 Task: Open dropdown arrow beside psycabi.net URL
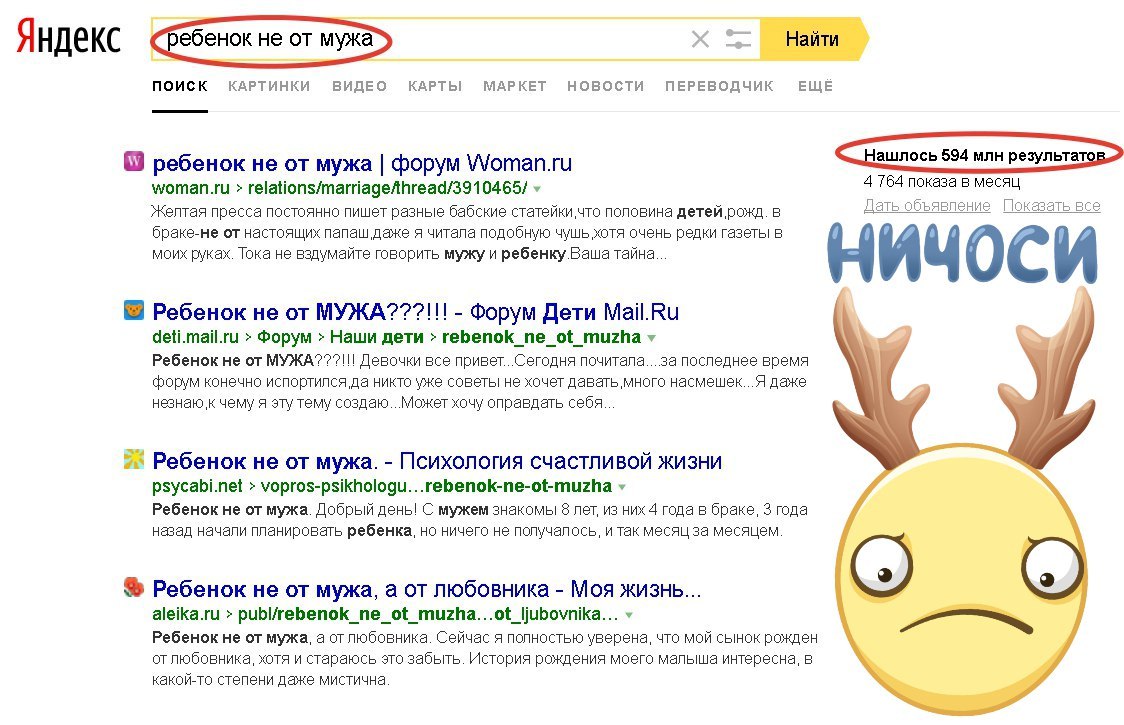pos(622,487)
